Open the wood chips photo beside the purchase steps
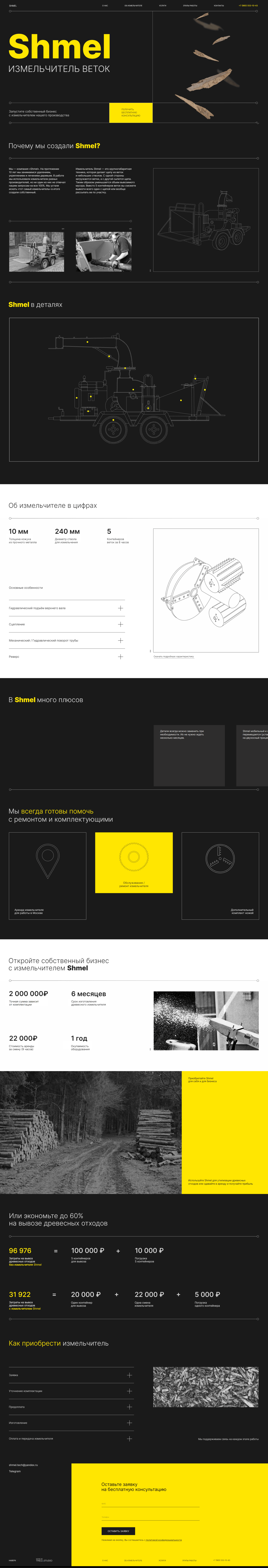268x1568 pixels. [206, 1387]
